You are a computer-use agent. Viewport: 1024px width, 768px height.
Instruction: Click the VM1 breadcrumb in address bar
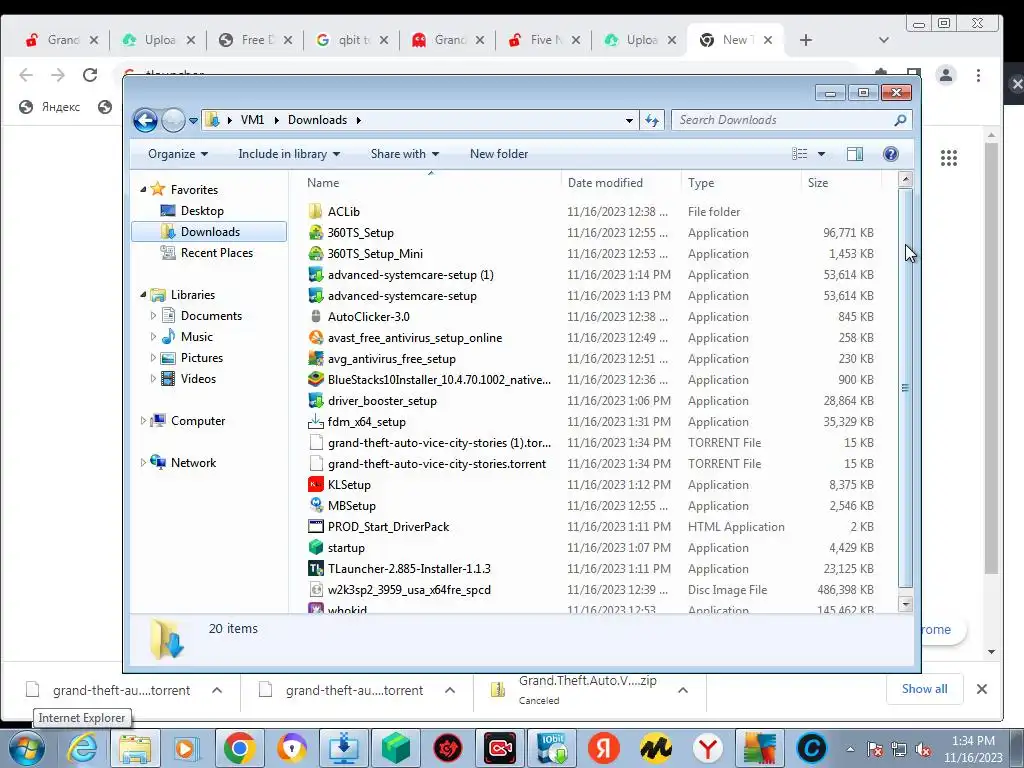pyautogui.click(x=253, y=120)
